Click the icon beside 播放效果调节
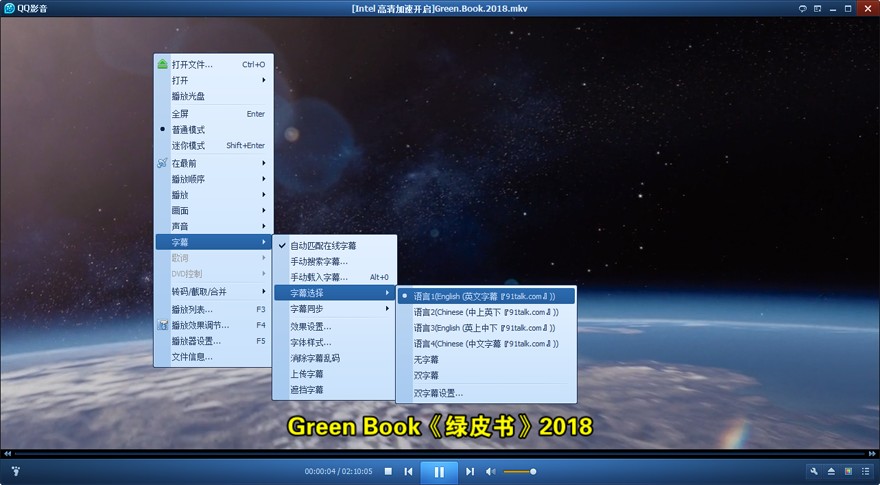Image resolution: width=880 pixels, height=485 pixels. tap(162, 325)
